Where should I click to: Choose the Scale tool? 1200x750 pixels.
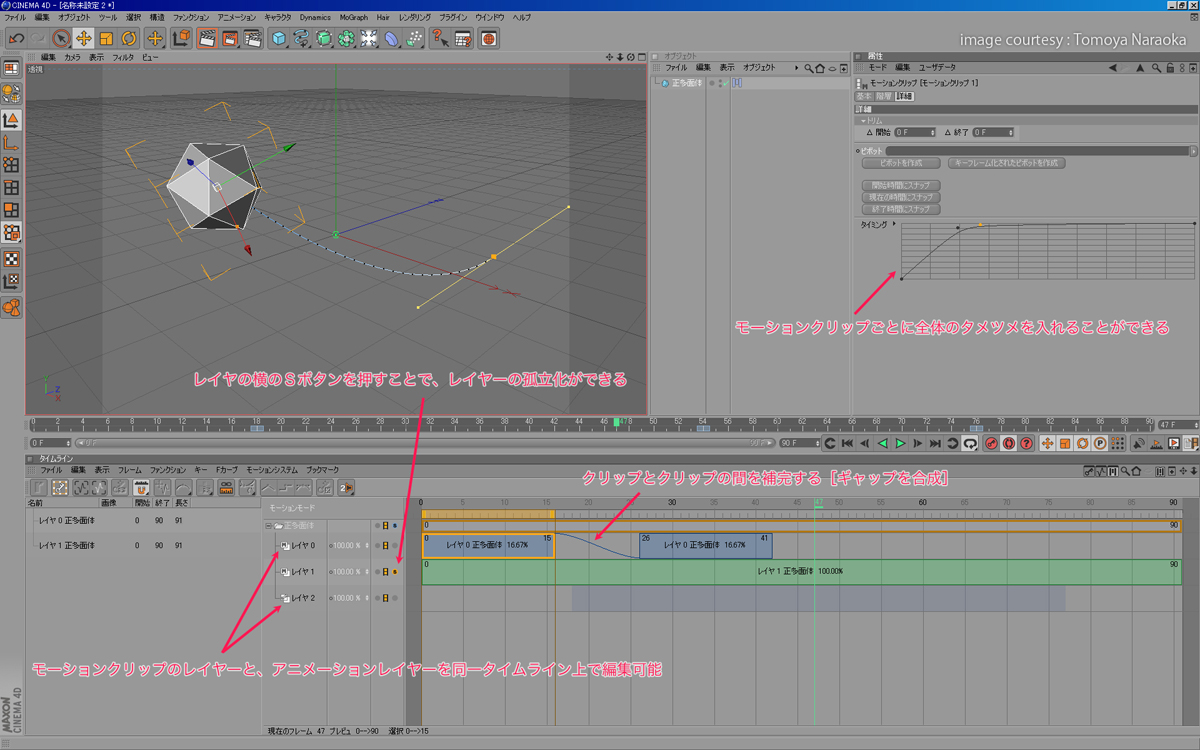coord(106,39)
